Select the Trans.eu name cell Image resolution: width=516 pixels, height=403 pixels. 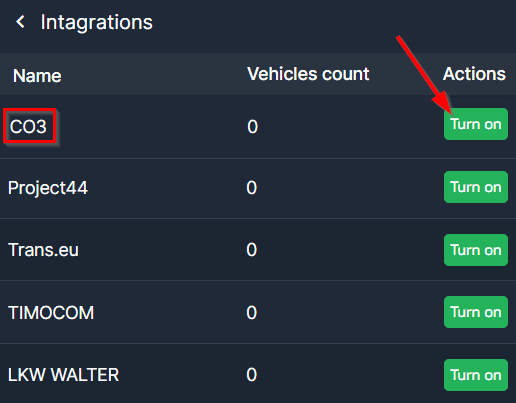pyautogui.click(x=43, y=250)
